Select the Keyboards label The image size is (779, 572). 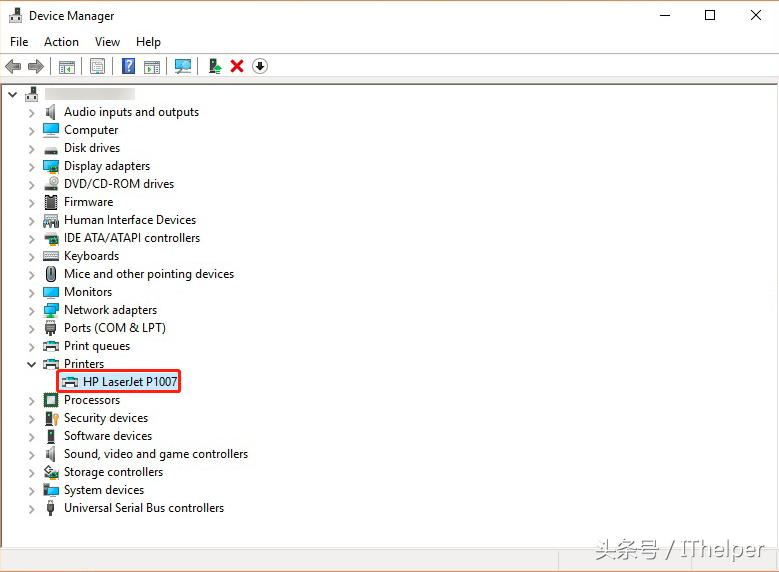(x=91, y=256)
